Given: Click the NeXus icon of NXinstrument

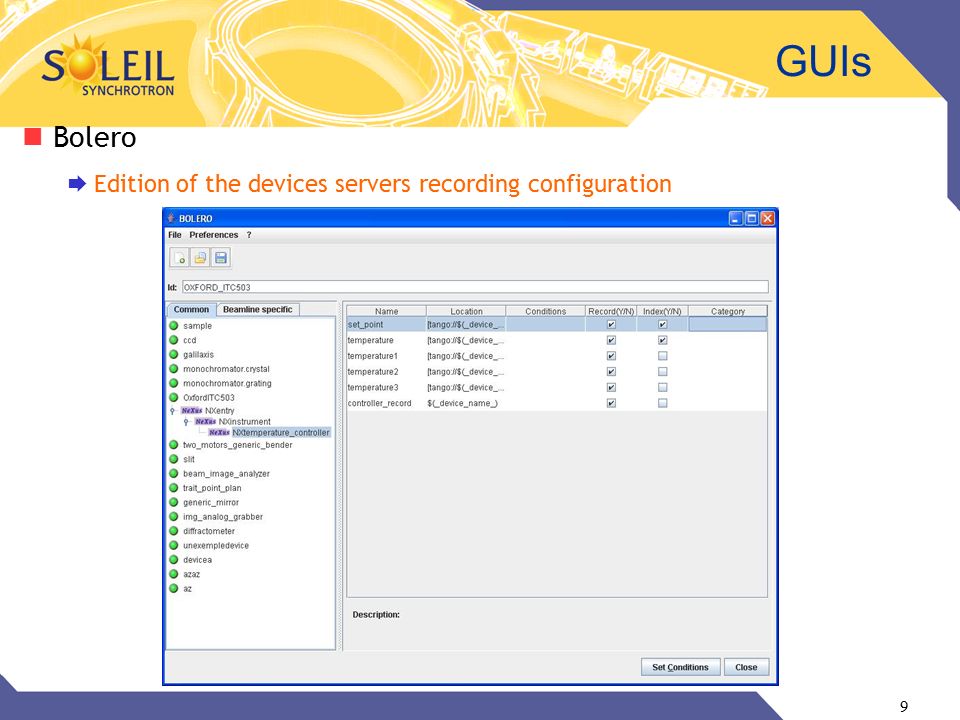Looking at the screenshot, I should pos(205,421).
